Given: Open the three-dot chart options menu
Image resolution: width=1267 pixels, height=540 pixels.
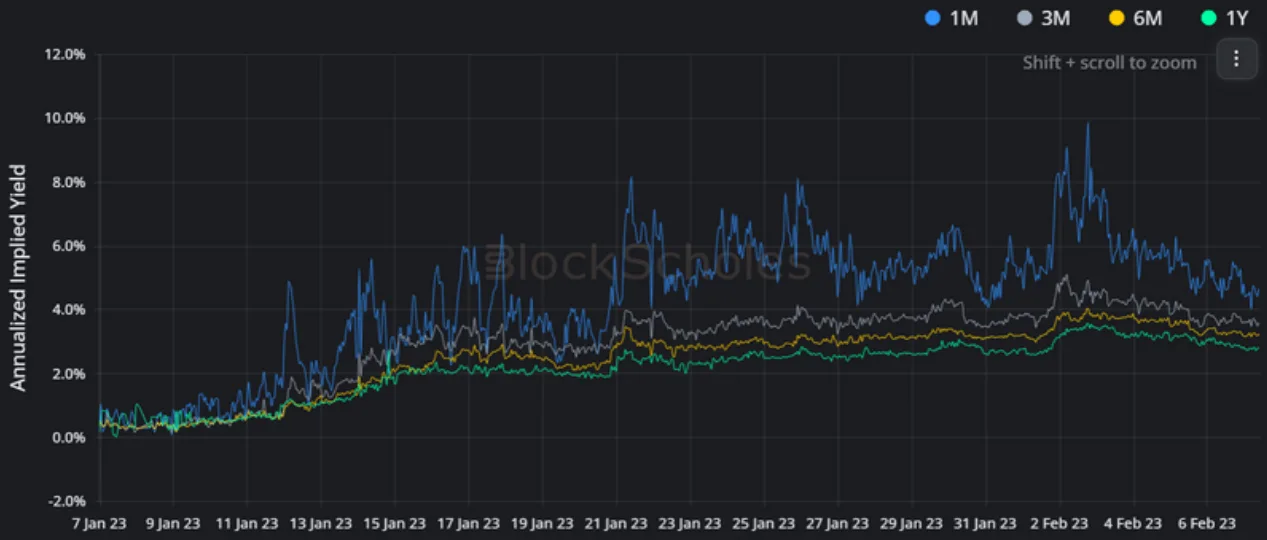Looking at the screenshot, I should 1236,60.
